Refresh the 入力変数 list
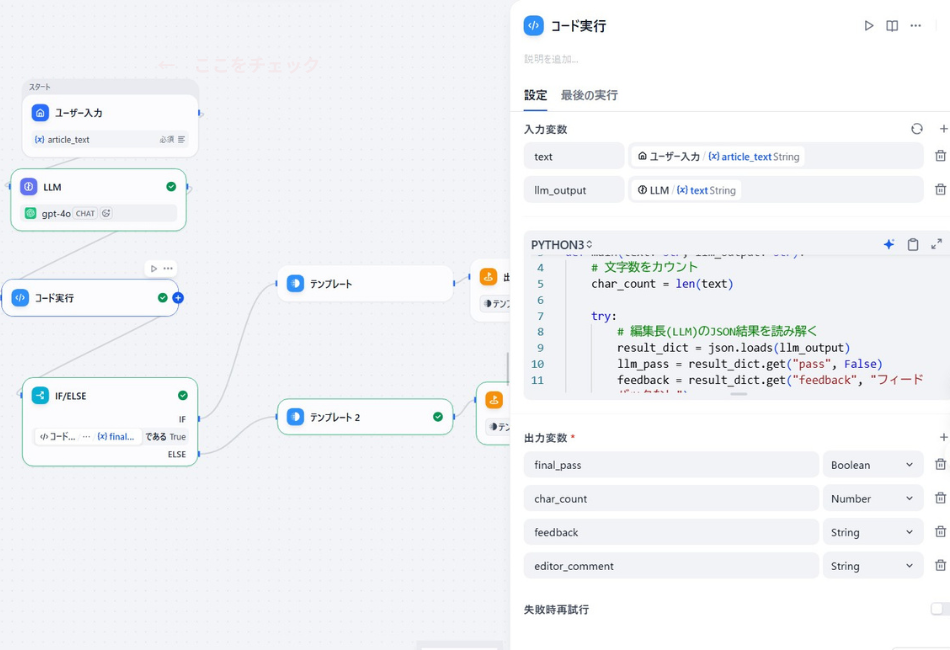This screenshot has width=950, height=650. coord(917,128)
